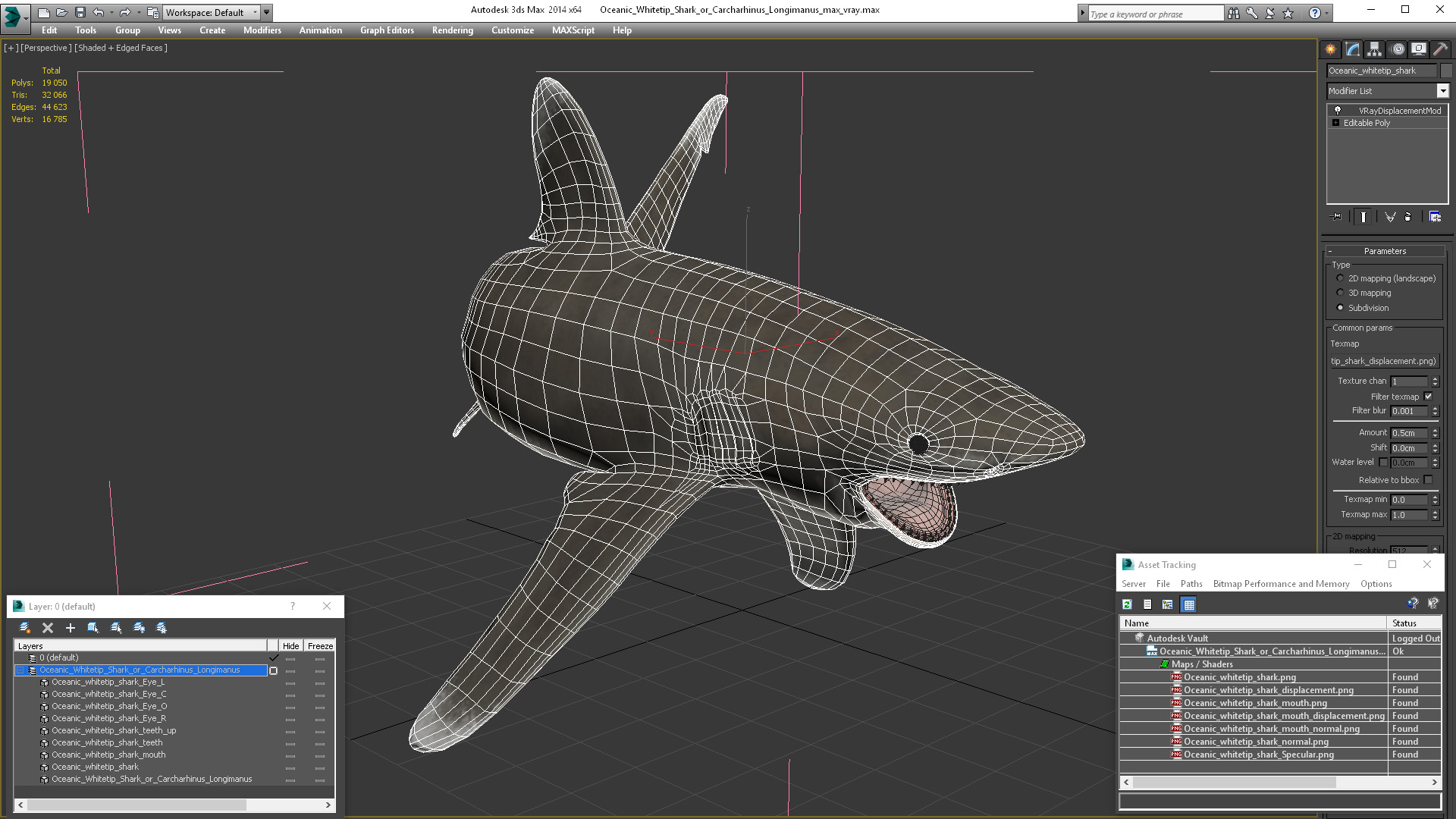This screenshot has width=1456, height=819.
Task: Toggle the Filter texmap checkbox
Action: click(x=1428, y=397)
